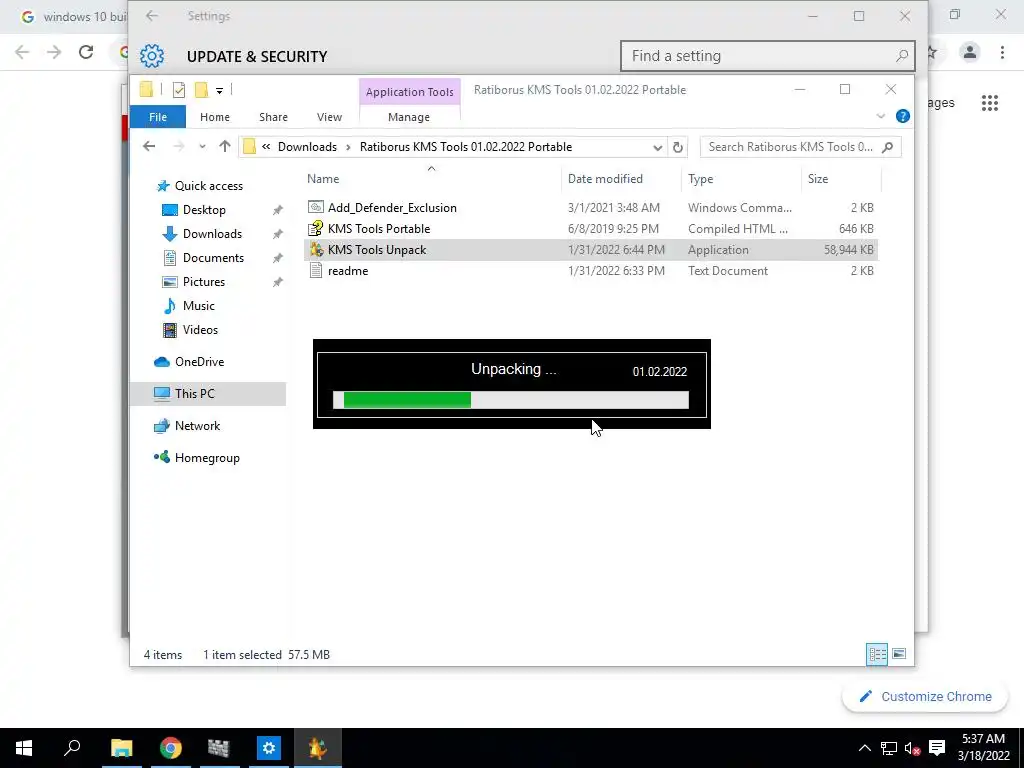Click the Chrome forward navigation arrow
The image size is (1024, 768).
pyautogui.click(x=54, y=52)
